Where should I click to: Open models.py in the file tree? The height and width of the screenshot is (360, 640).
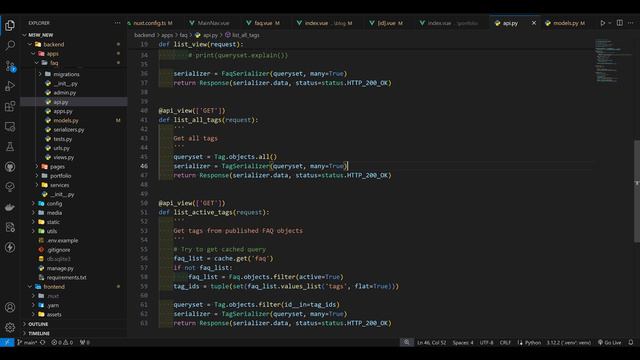(66, 121)
